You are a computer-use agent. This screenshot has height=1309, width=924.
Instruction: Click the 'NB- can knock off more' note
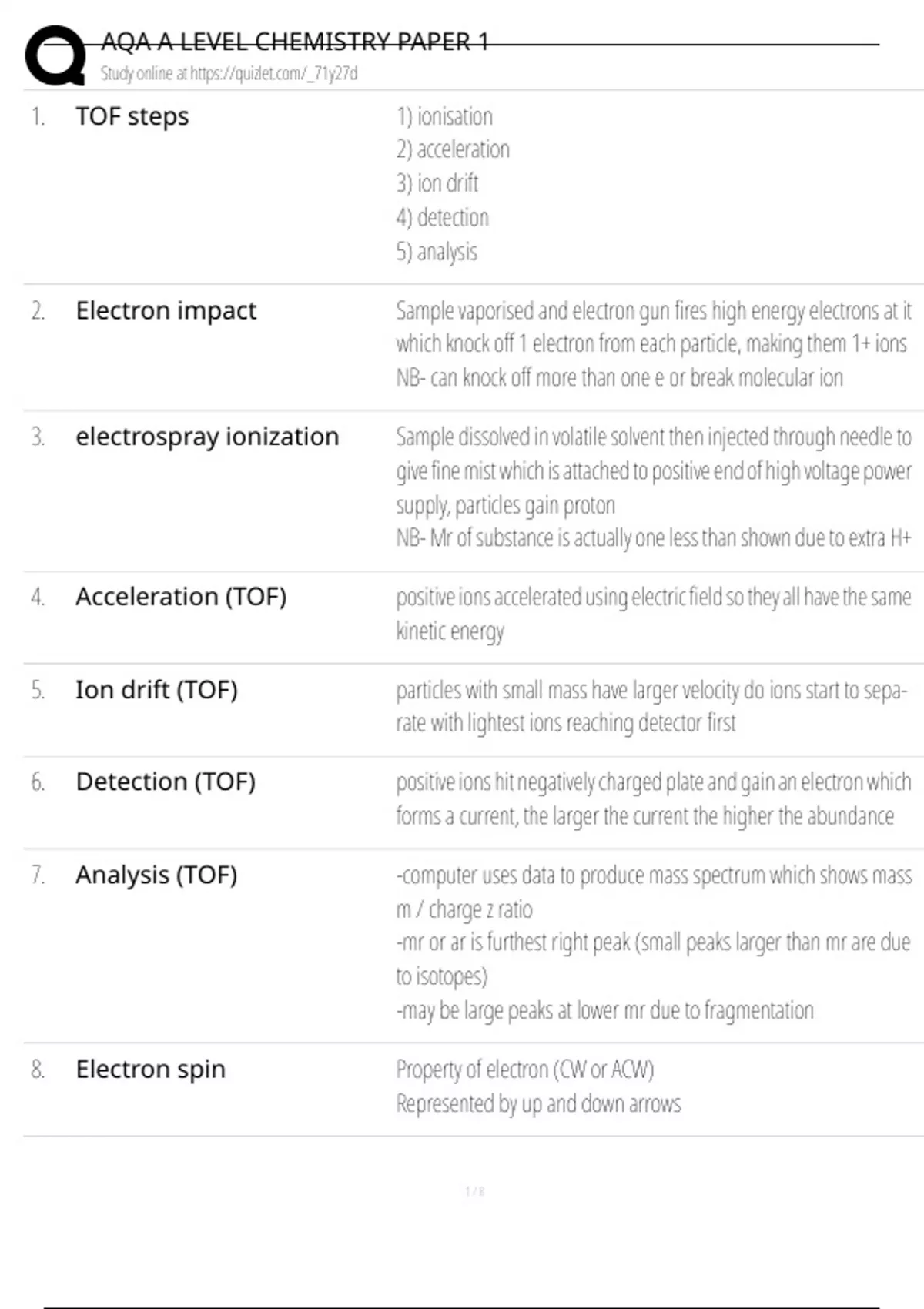(x=619, y=378)
